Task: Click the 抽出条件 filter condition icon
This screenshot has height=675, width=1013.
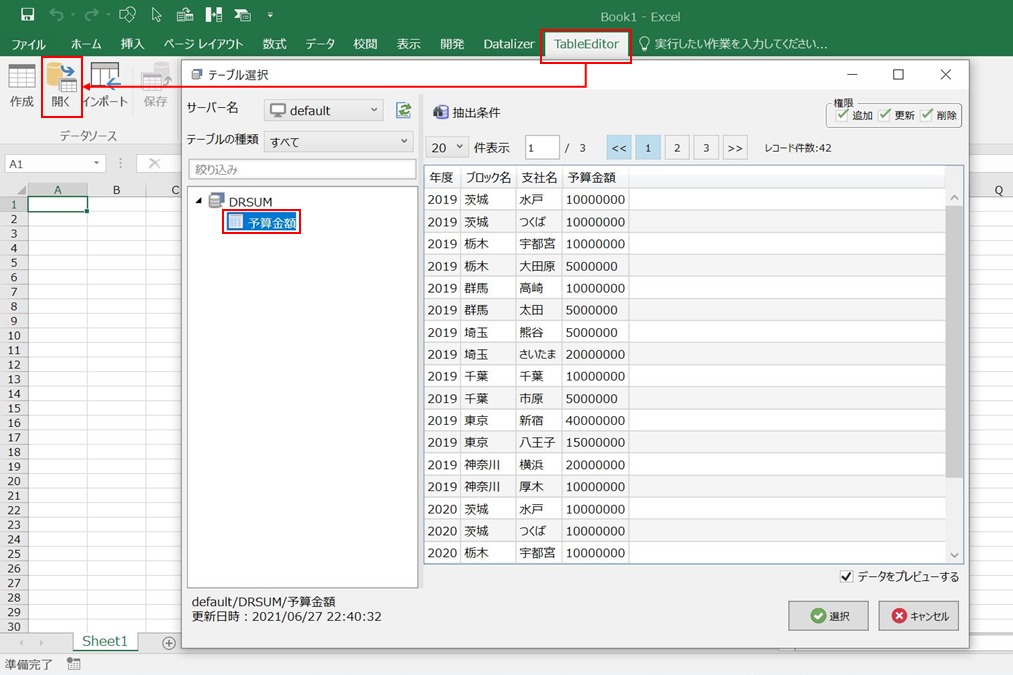Action: pos(440,112)
